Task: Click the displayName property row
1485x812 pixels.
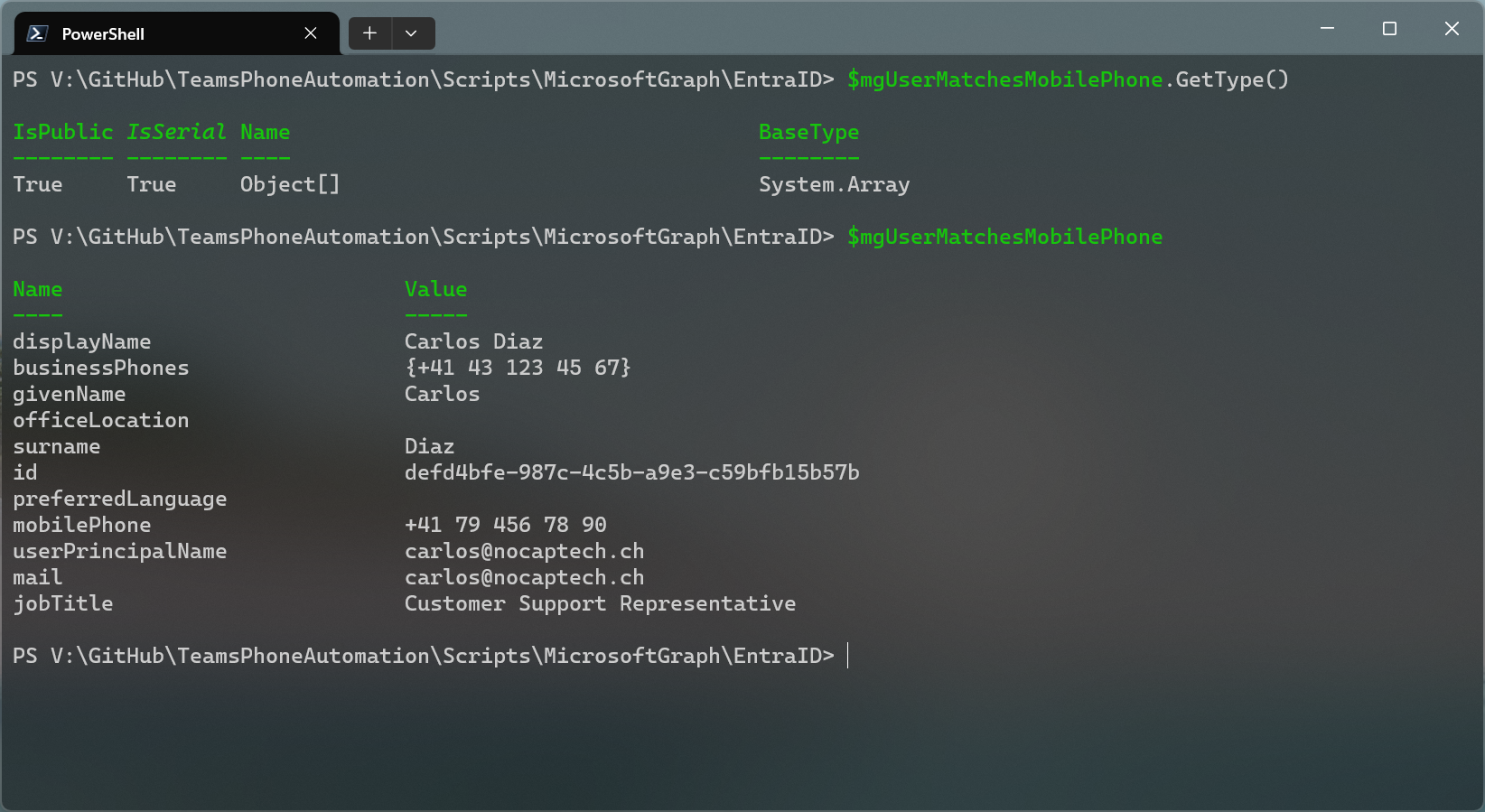Action: coord(278,341)
